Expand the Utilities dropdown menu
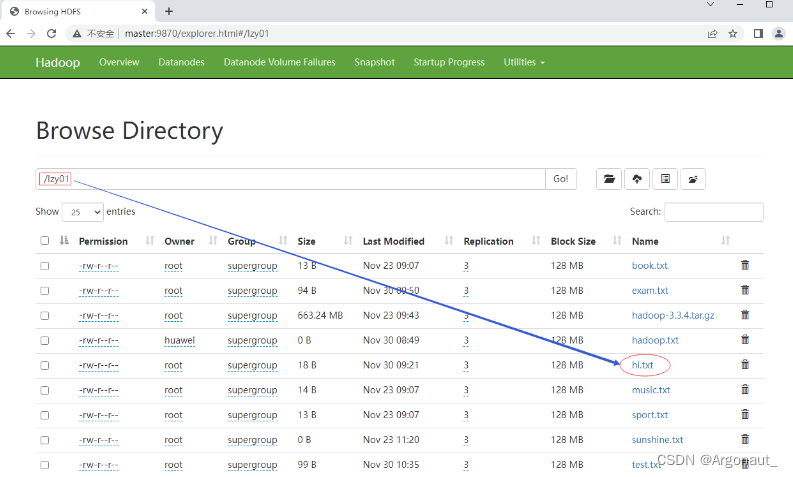 (524, 62)
